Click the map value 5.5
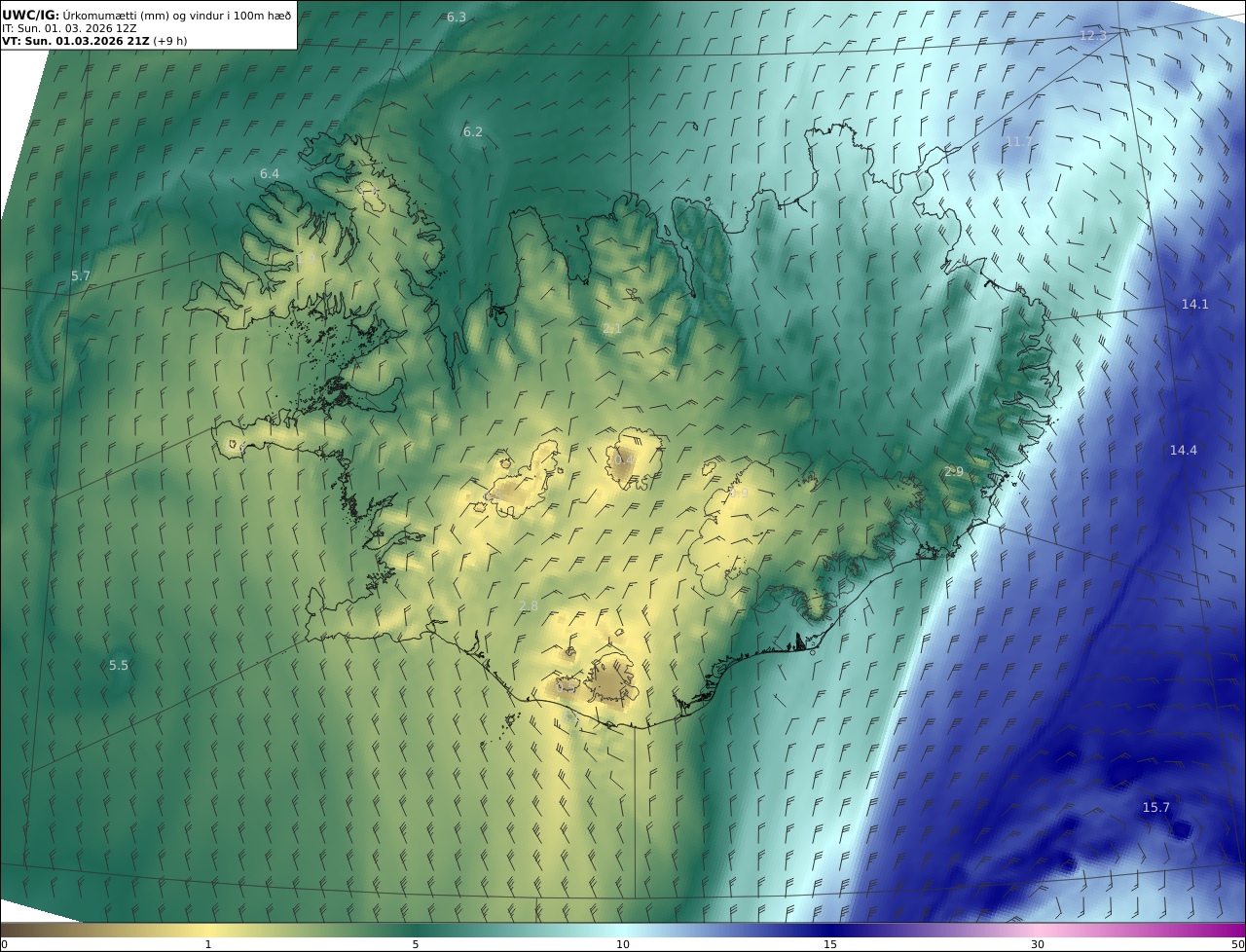The height and width of the screenshot is (952, 1246). [118, 666]
